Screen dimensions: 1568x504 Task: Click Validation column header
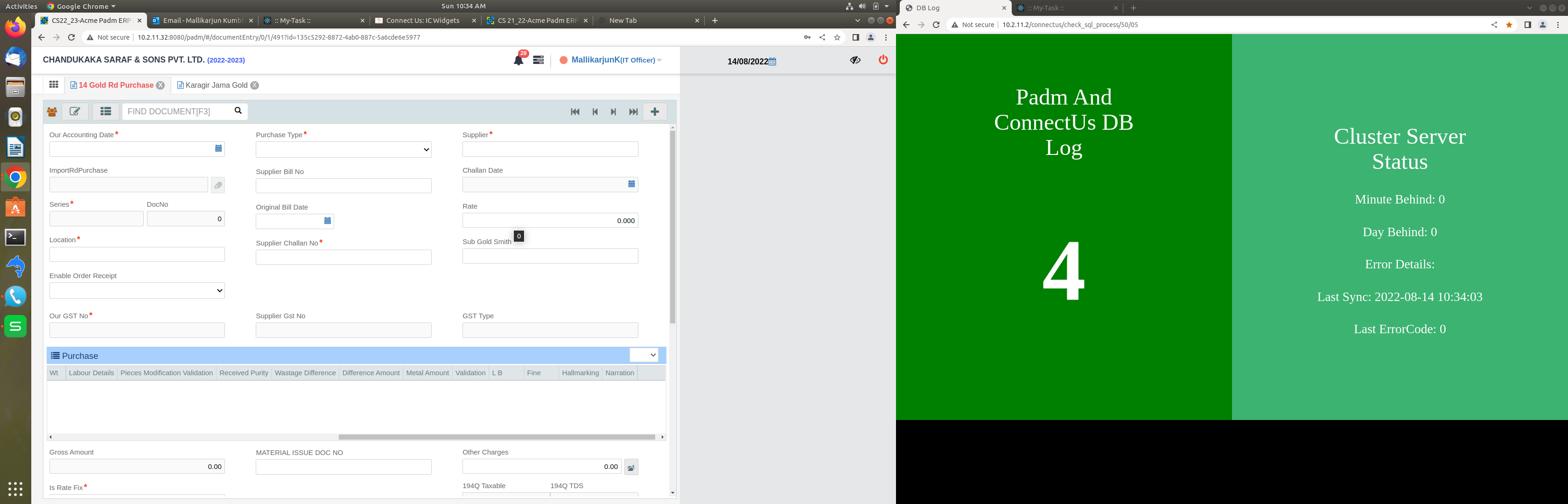tap(470, 373)
